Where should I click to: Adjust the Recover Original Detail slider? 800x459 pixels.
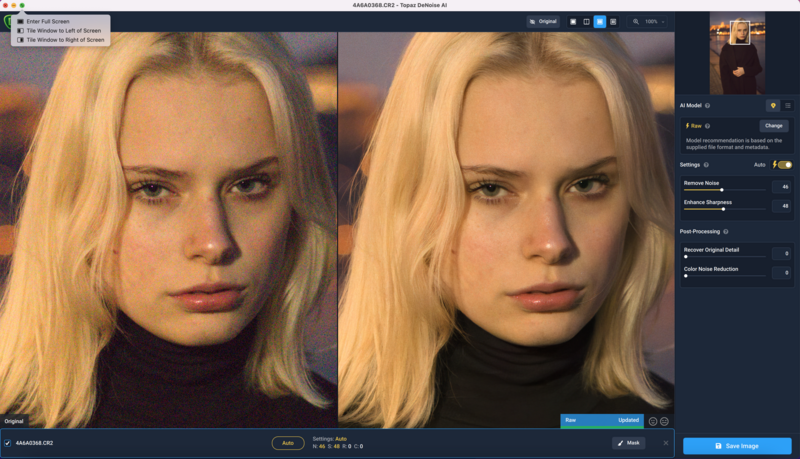[724, 257]
